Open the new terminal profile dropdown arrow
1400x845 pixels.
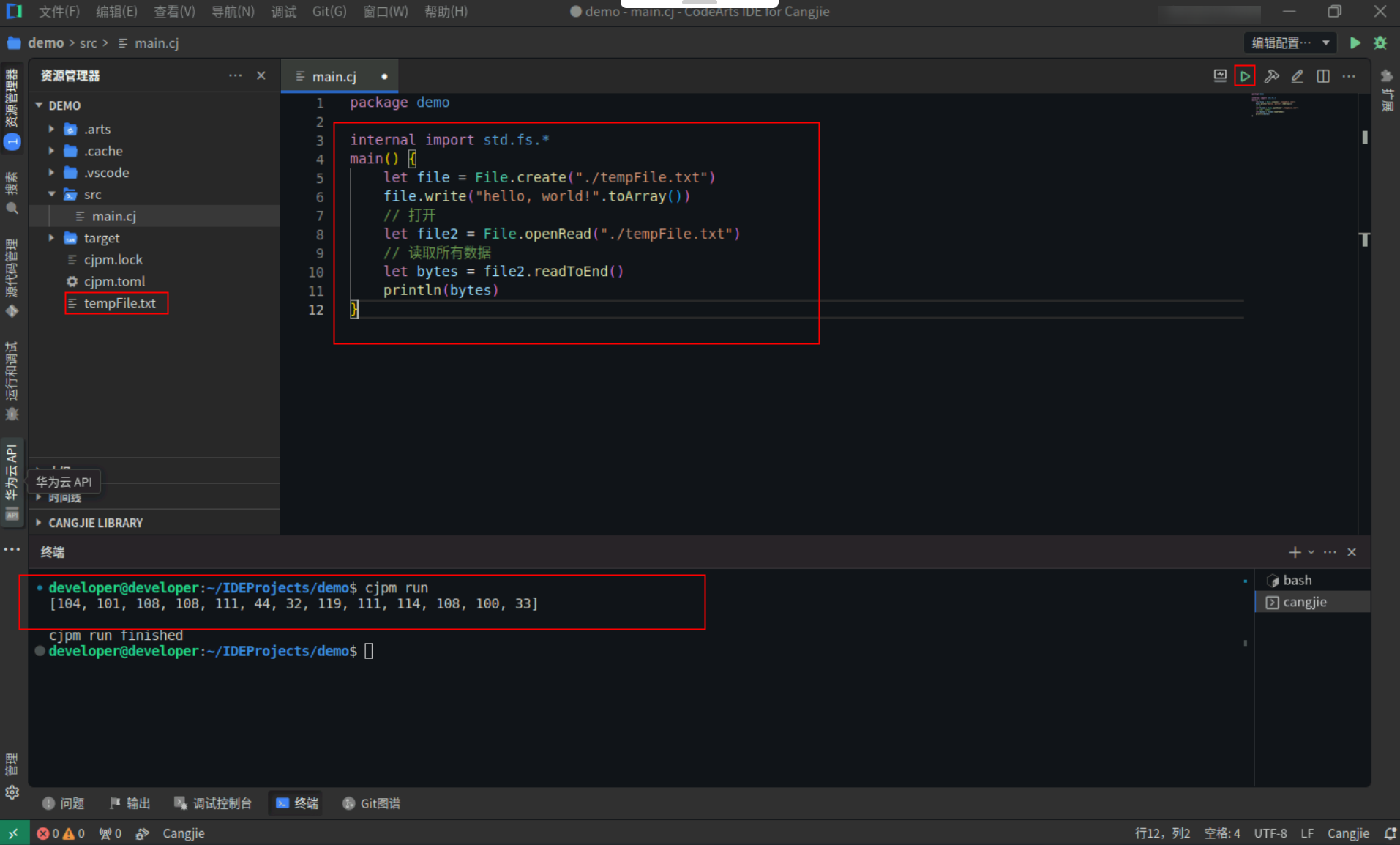1311,552
